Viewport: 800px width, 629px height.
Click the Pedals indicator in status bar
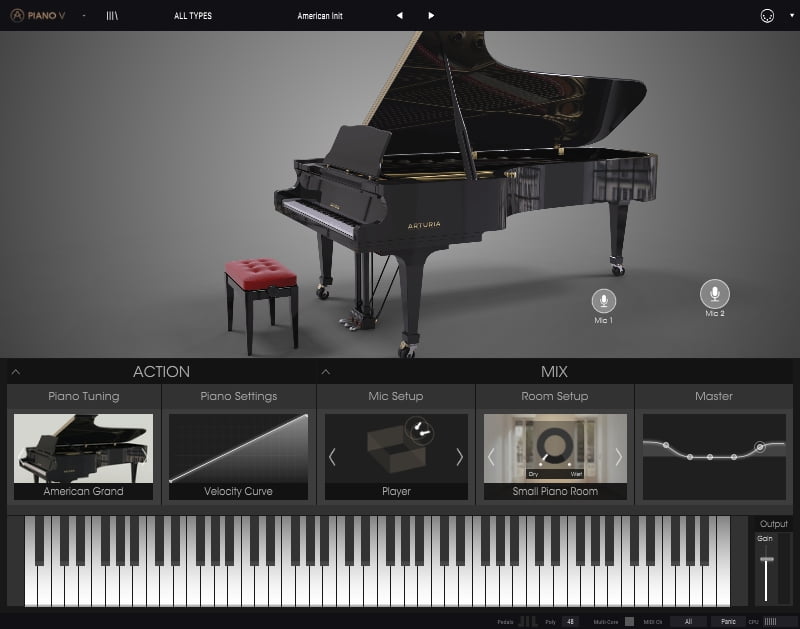point(528,621)
